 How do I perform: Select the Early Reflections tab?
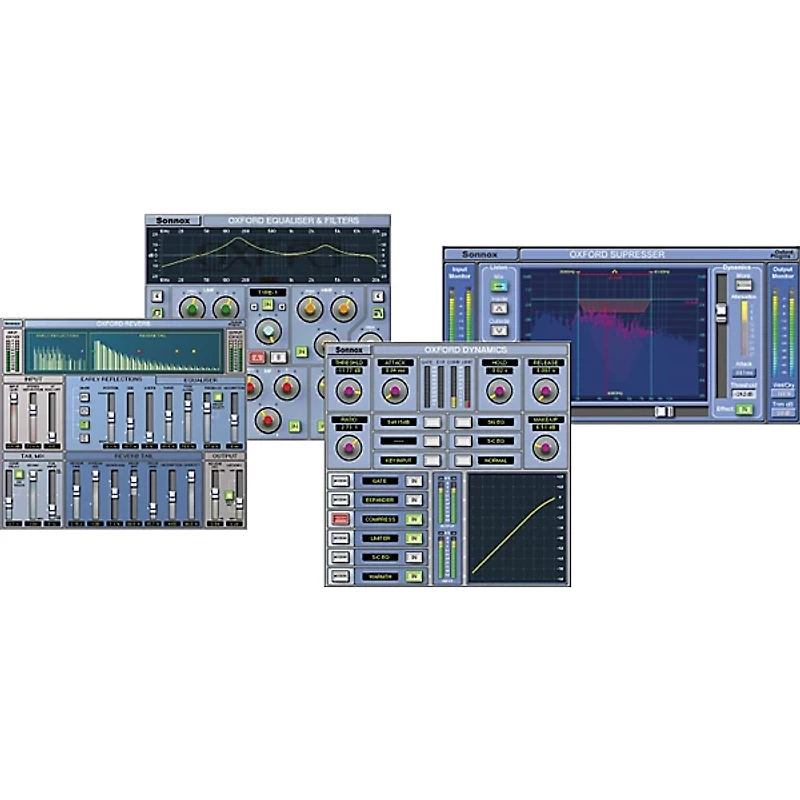pyautogui.click(x=112, y=378)
